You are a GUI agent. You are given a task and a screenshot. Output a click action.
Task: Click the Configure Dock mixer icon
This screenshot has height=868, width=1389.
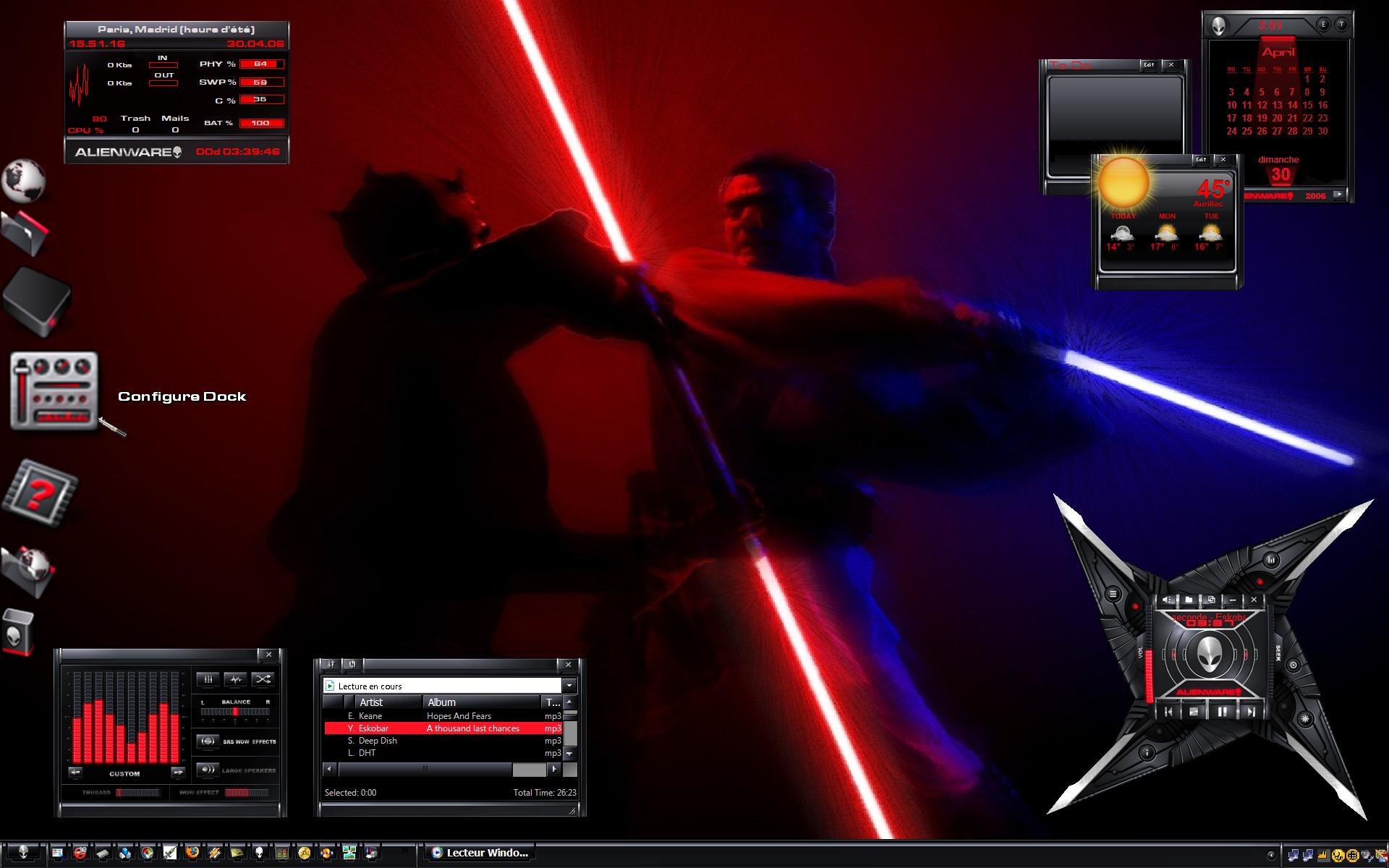pyautogui.click(x=54, y=391)
